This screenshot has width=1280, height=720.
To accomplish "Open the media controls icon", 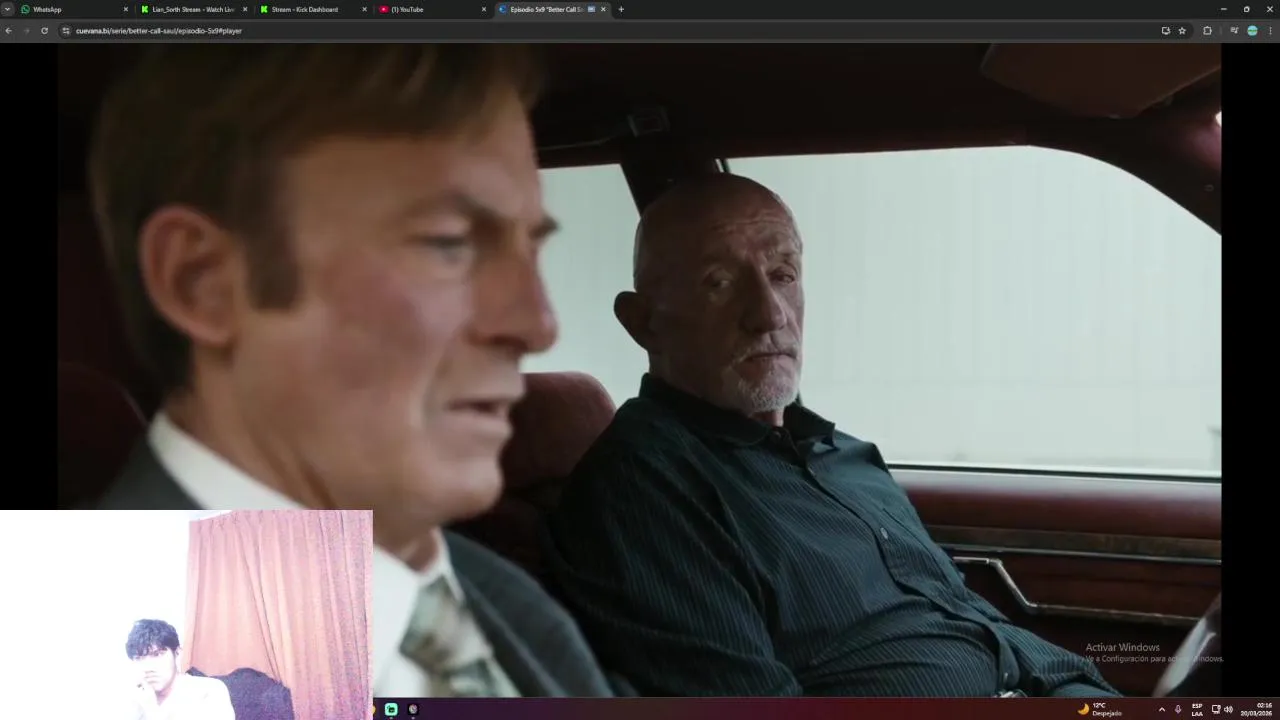I will coord(1234,31).
